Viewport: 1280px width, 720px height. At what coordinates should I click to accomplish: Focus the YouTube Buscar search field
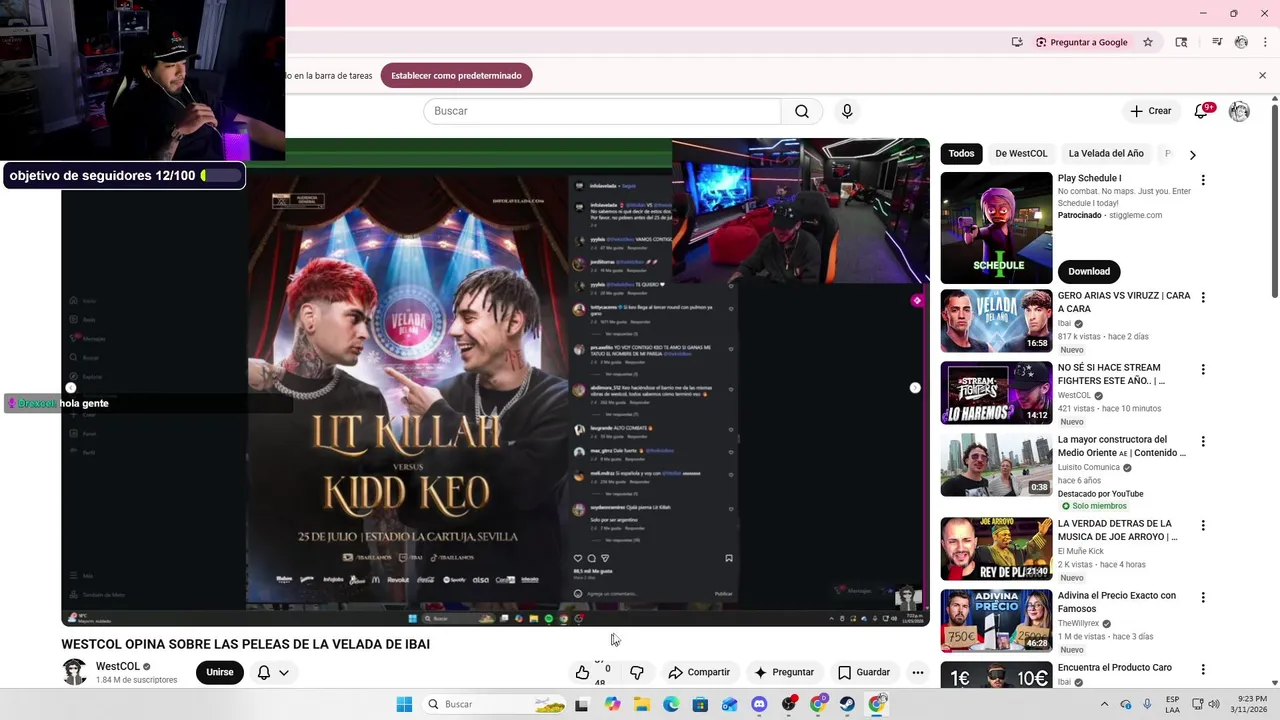[602, 111]
